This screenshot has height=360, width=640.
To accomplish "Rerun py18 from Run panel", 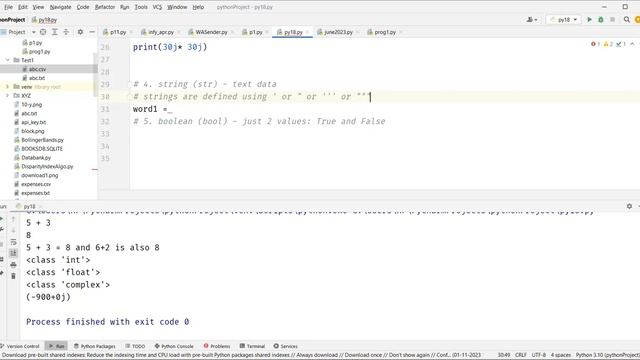I will (x=1, y=219).
